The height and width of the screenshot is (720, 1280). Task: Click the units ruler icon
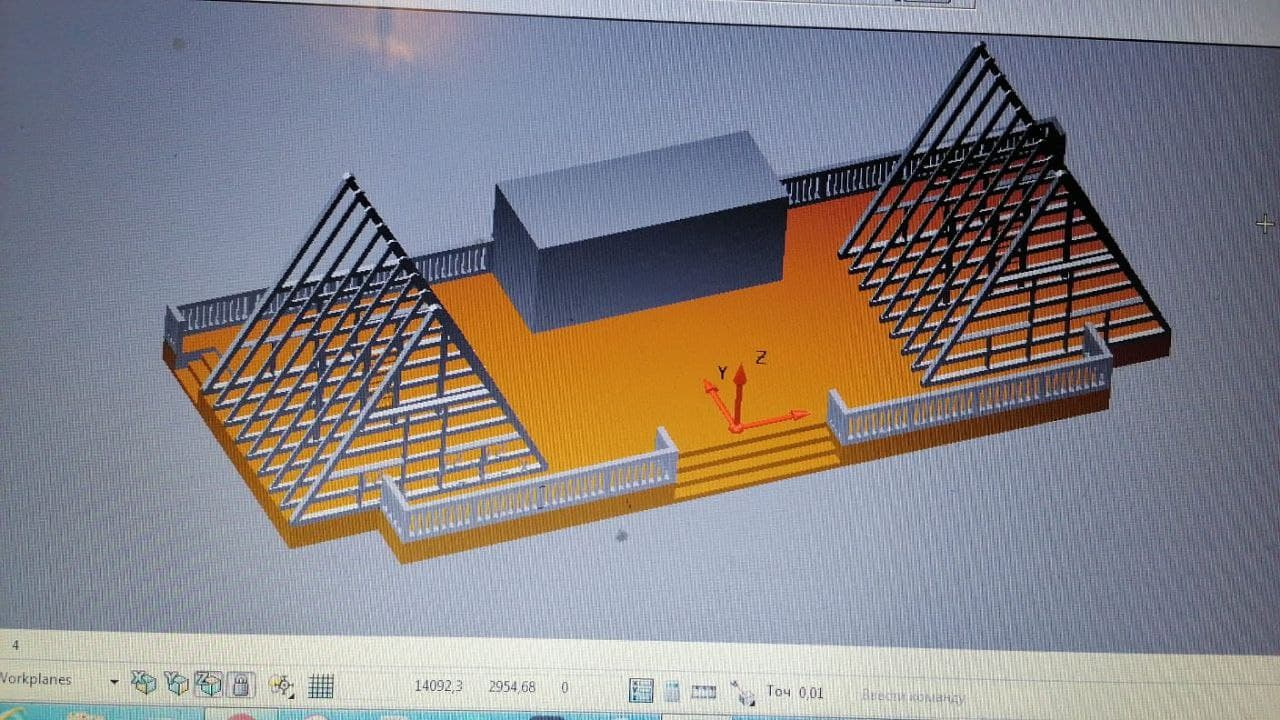click(704, 691)
